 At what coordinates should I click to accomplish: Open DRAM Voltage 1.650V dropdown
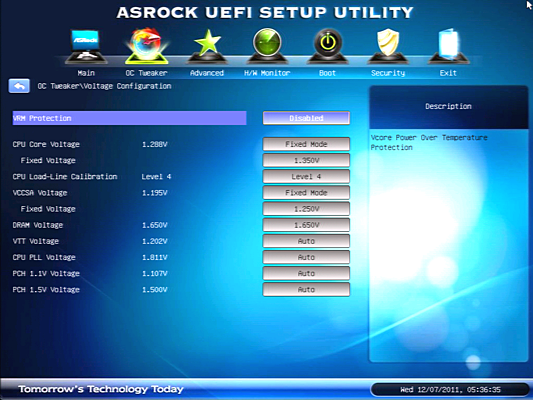(306, 225)
